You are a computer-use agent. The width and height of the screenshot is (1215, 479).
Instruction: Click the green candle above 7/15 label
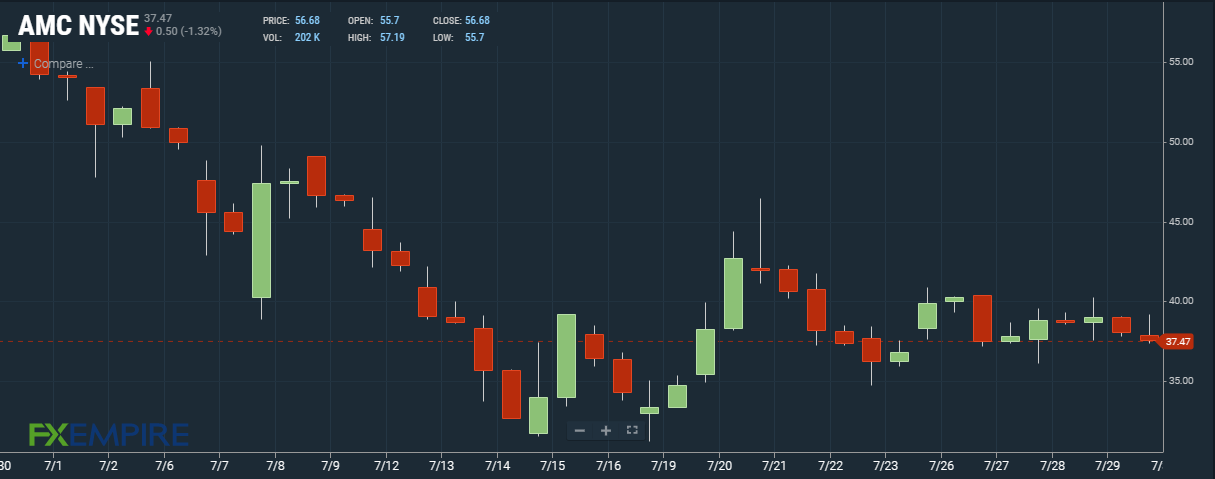tap(566, 355)
